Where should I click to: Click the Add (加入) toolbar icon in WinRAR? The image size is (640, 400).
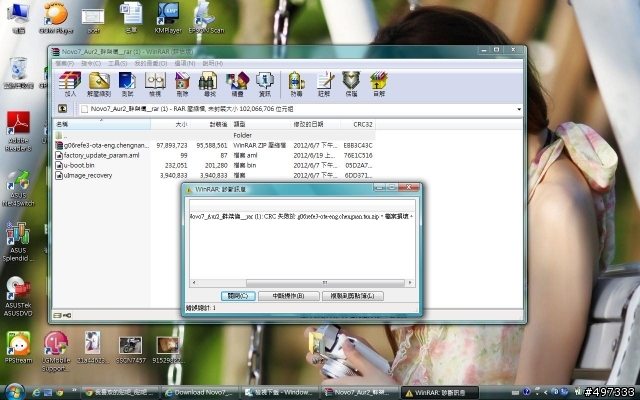click(x=70, y=84)
